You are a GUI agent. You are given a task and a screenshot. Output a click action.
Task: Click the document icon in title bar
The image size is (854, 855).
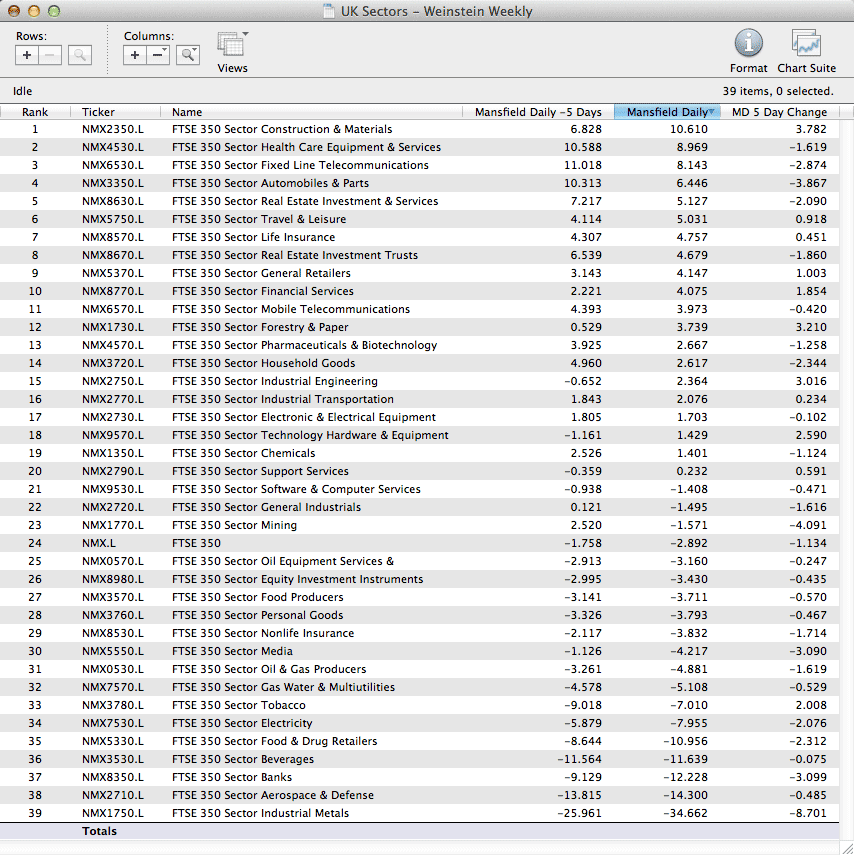(x=329, y=12)
